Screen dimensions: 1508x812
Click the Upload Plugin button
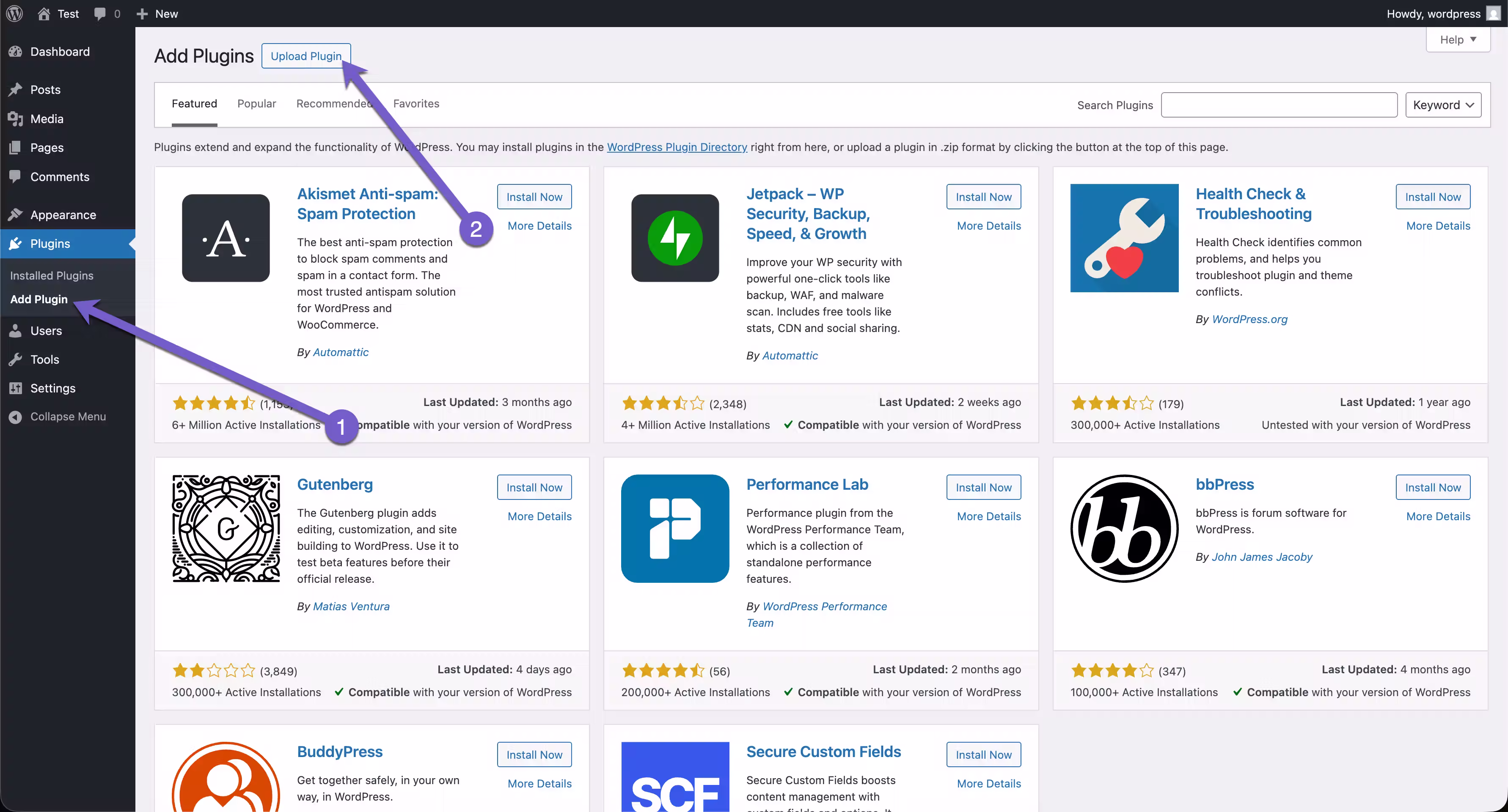[305, 55]
